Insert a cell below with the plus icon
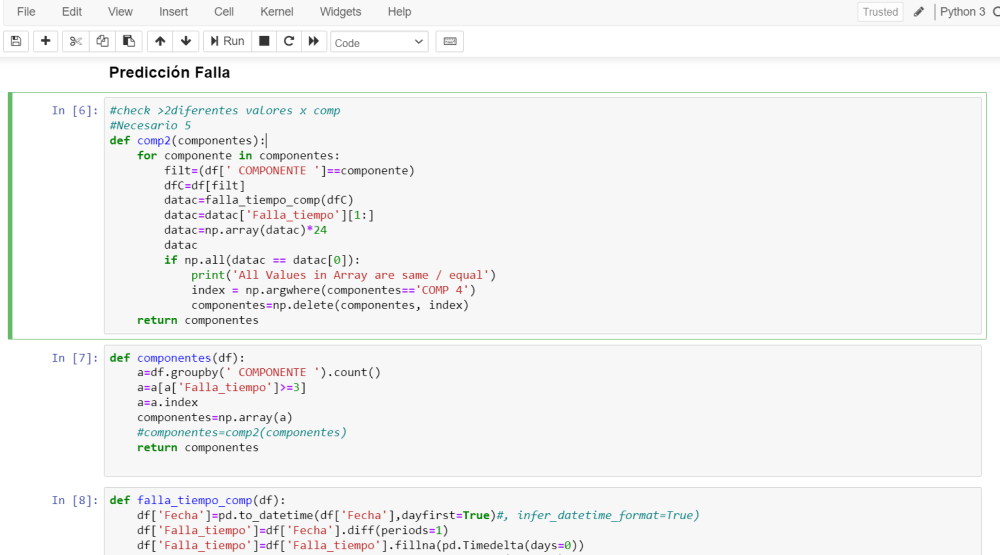Viewport: 1000px width, 555px height. click(45, 41)
